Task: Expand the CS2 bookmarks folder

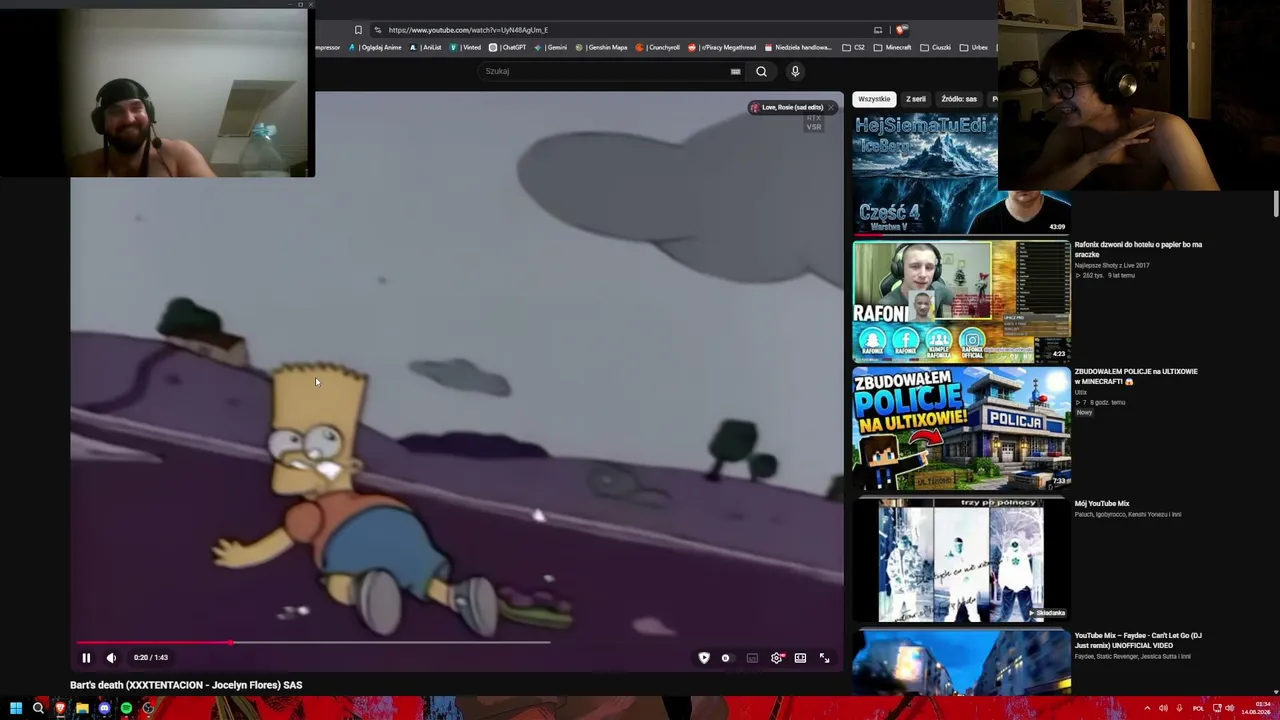Action: (853, 47)
